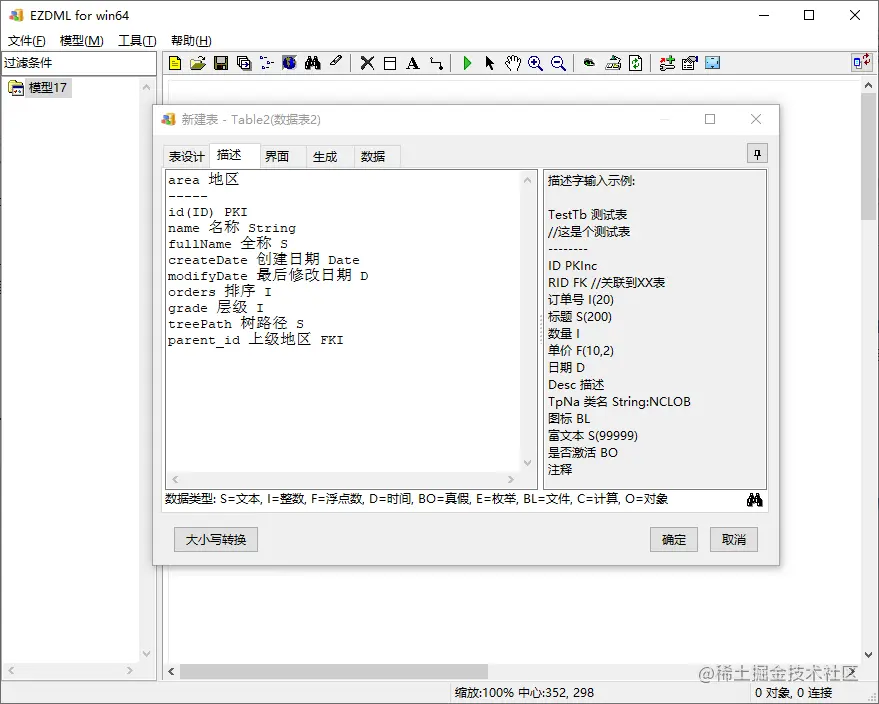Image resolution: width=879 pixels, height=704 pixels.
Task: Open the 工具(T) menu
Action: coord(137,40)
